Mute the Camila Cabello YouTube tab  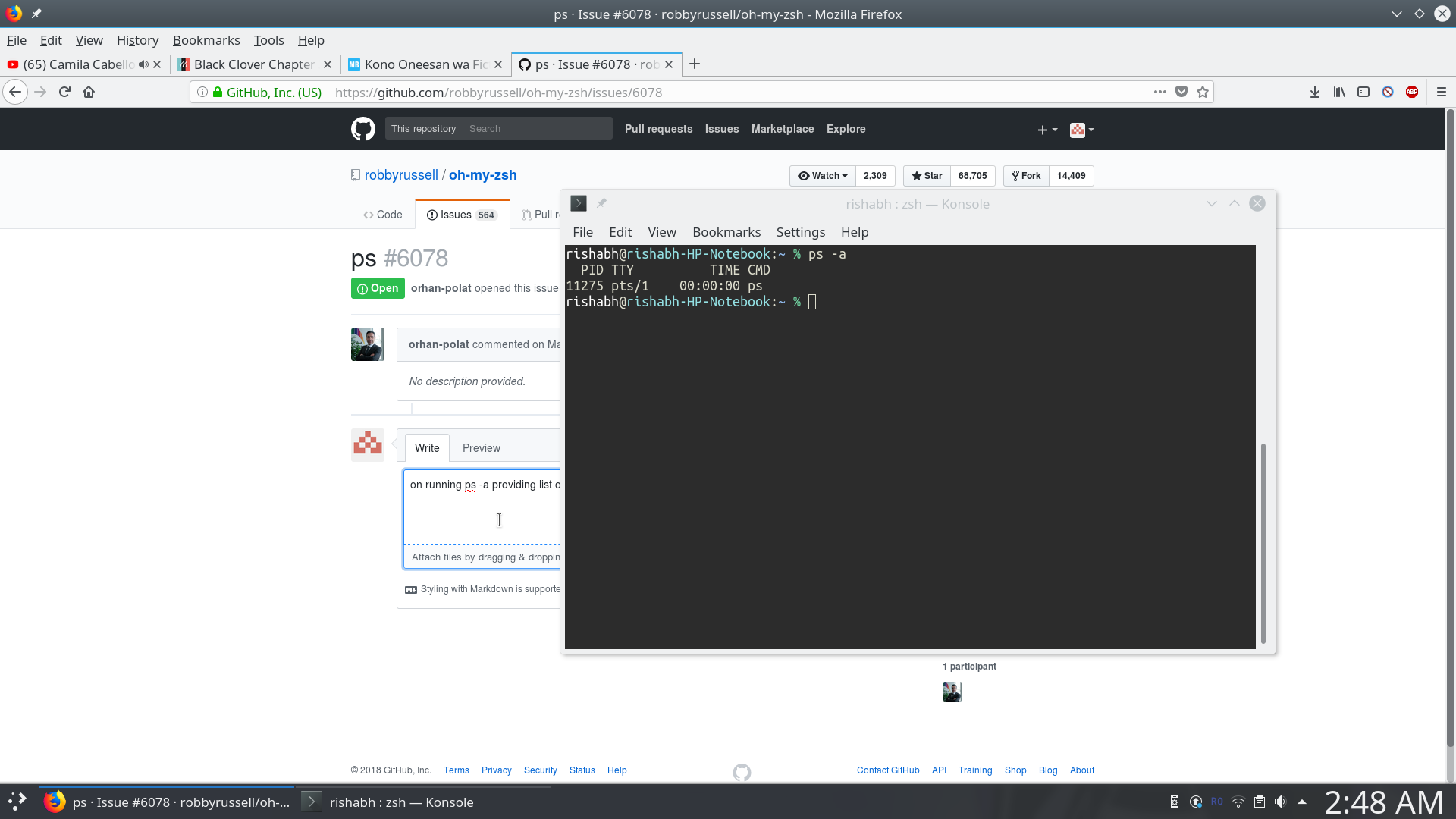point(144,64)
